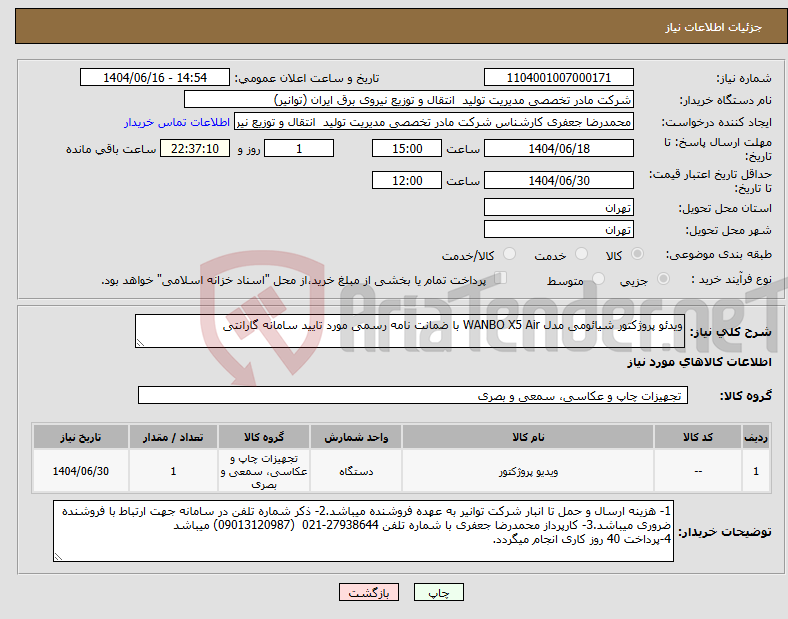Select the متوسط purchase type radio
The width and height of the screenshot is (788, 619).
click(x=599, y=278)
